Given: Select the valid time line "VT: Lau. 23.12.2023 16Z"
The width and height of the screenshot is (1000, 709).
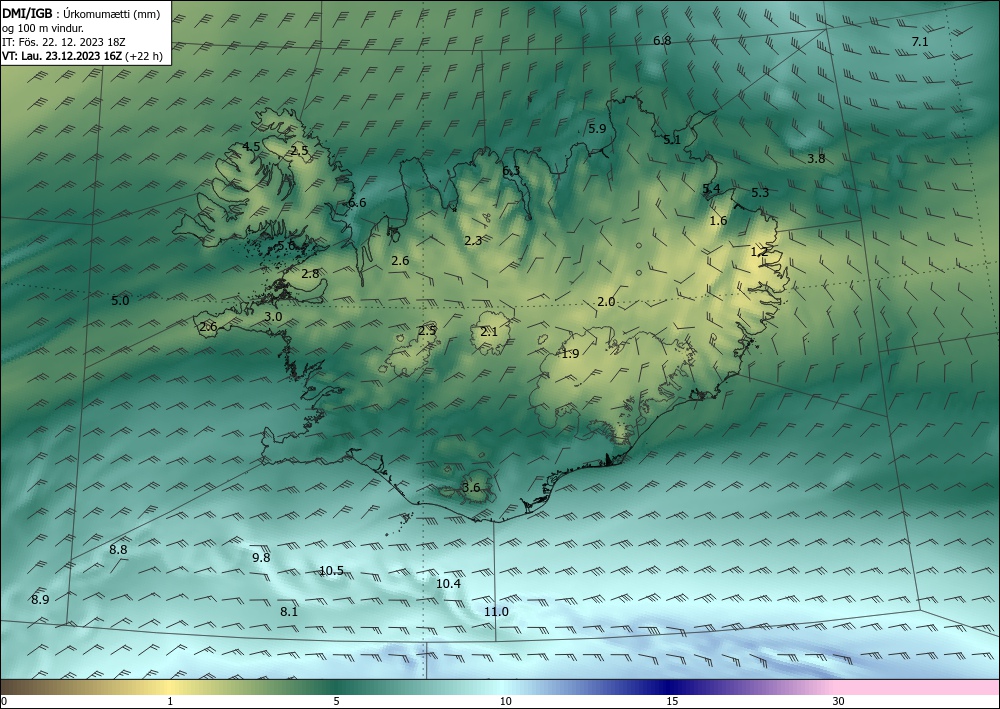Looking at the screenshot, I should (62, 56).
